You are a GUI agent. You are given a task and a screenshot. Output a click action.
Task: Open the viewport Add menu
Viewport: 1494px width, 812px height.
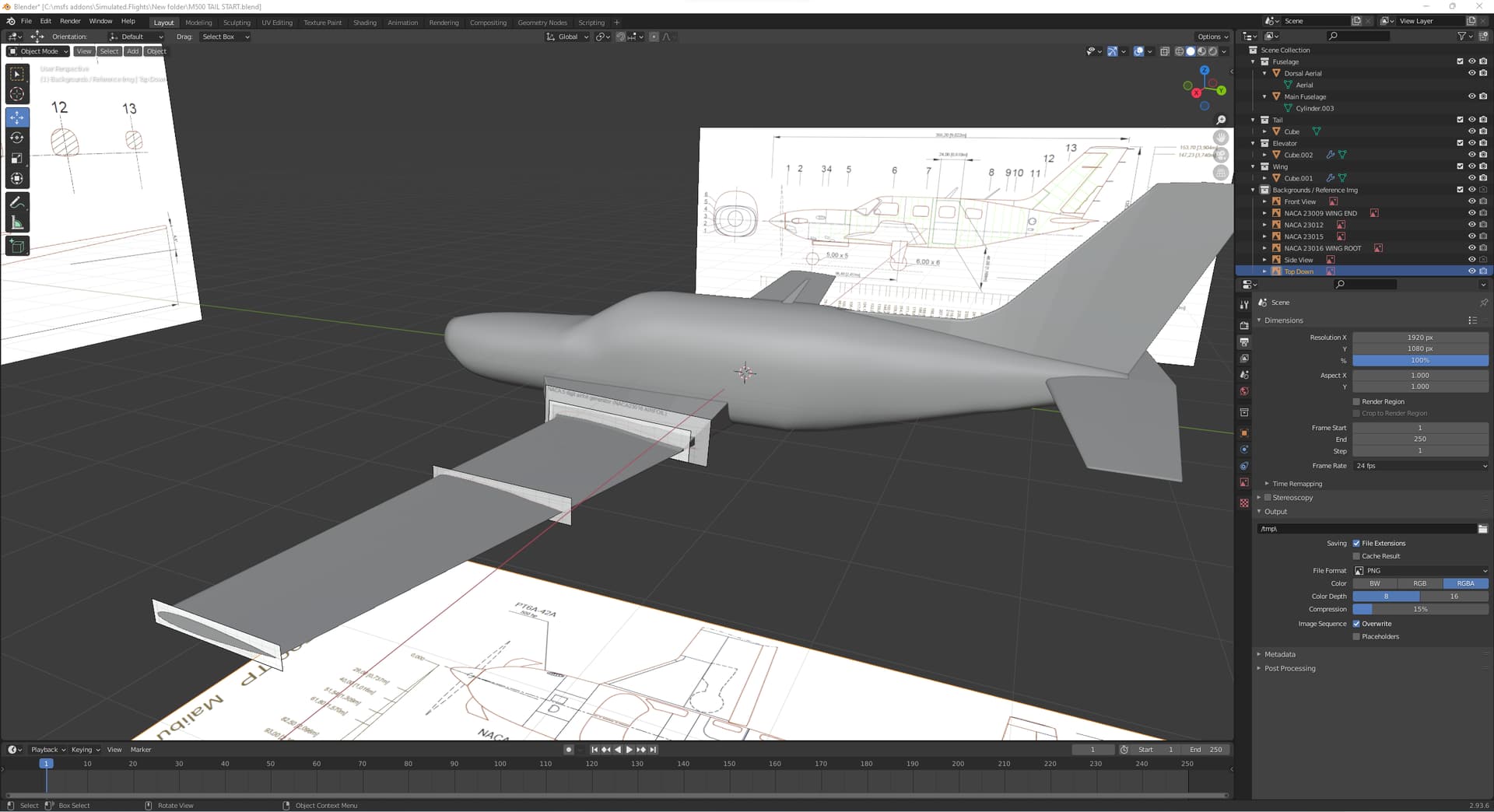(133, 51)
